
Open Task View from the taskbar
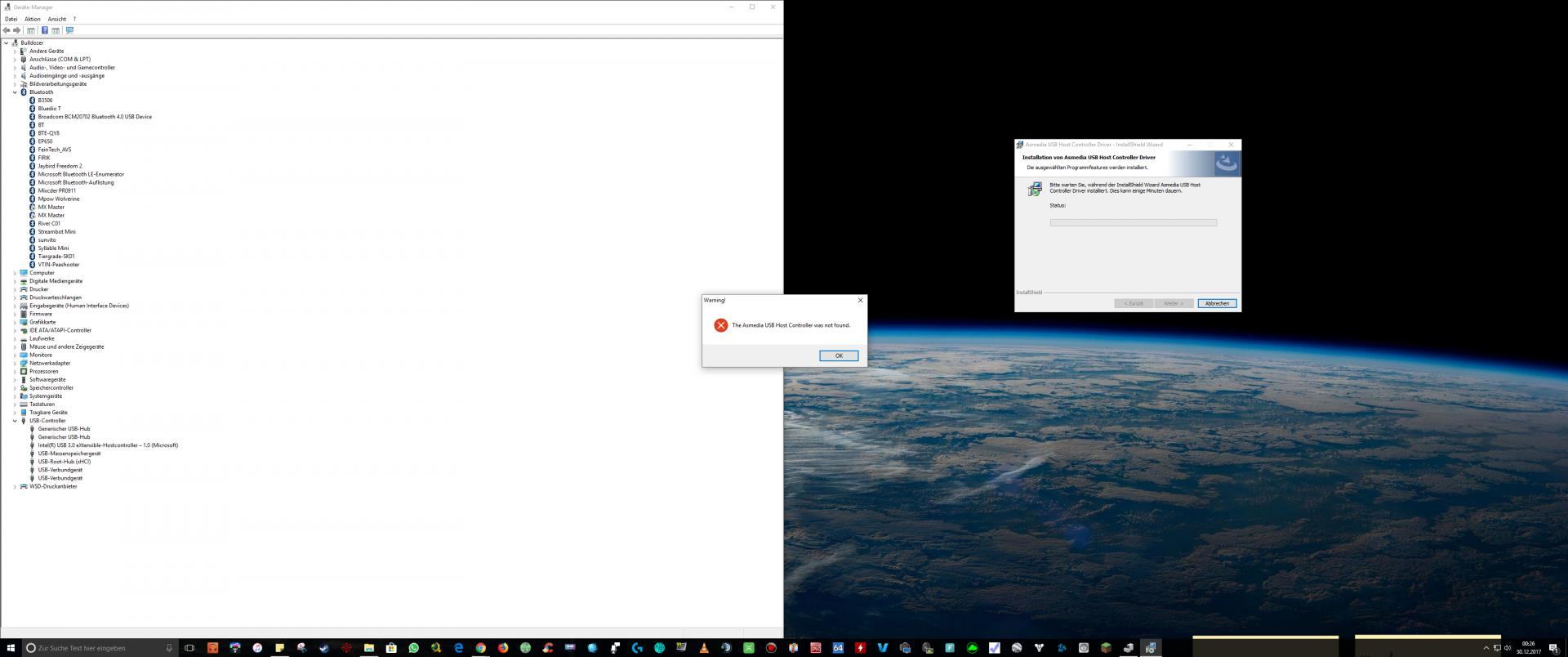189,648
